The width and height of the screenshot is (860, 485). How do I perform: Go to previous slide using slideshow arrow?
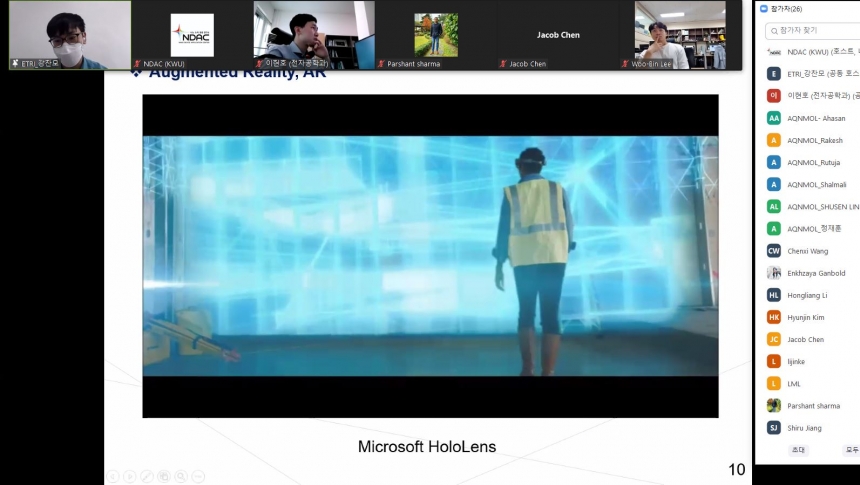tap(112, 476)
